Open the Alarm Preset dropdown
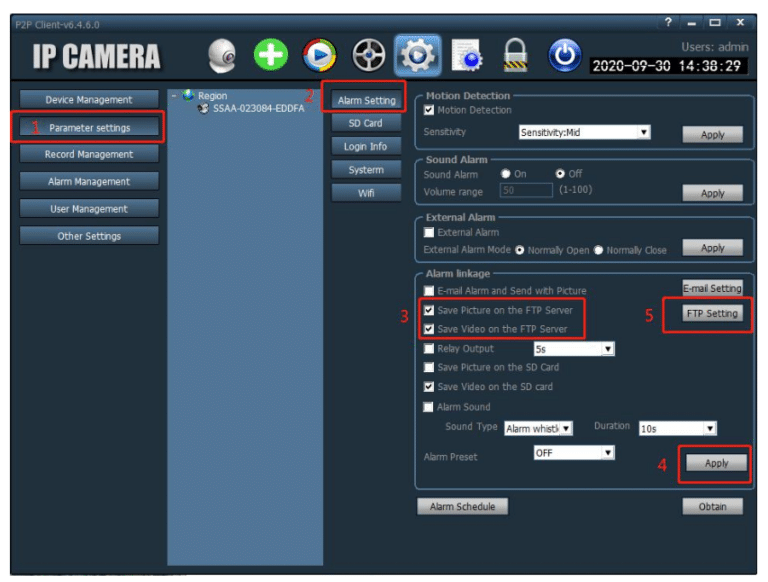 click(x=573, y=453)
